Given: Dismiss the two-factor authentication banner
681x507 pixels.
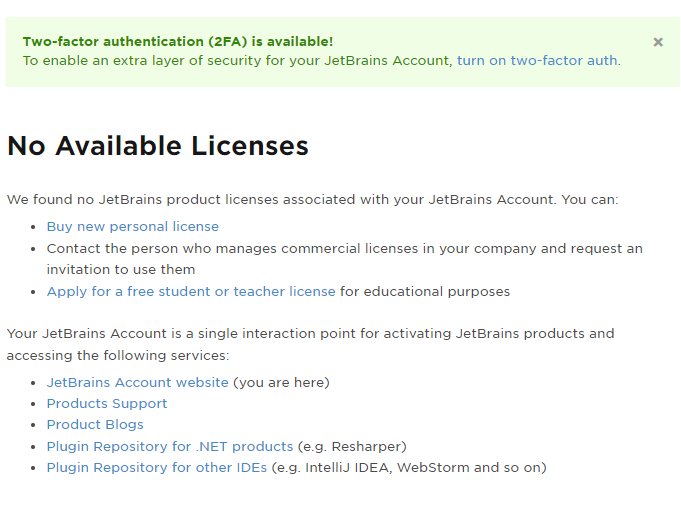Looking at the screenshot, I should pyautogui.click(x=658, y=42).
